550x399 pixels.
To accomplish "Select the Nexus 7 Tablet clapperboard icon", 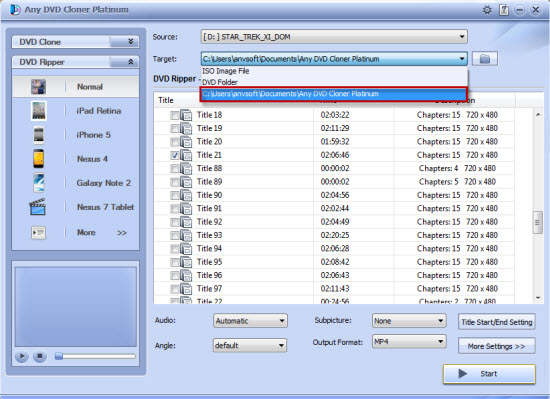I will click(x=37, y=207).
